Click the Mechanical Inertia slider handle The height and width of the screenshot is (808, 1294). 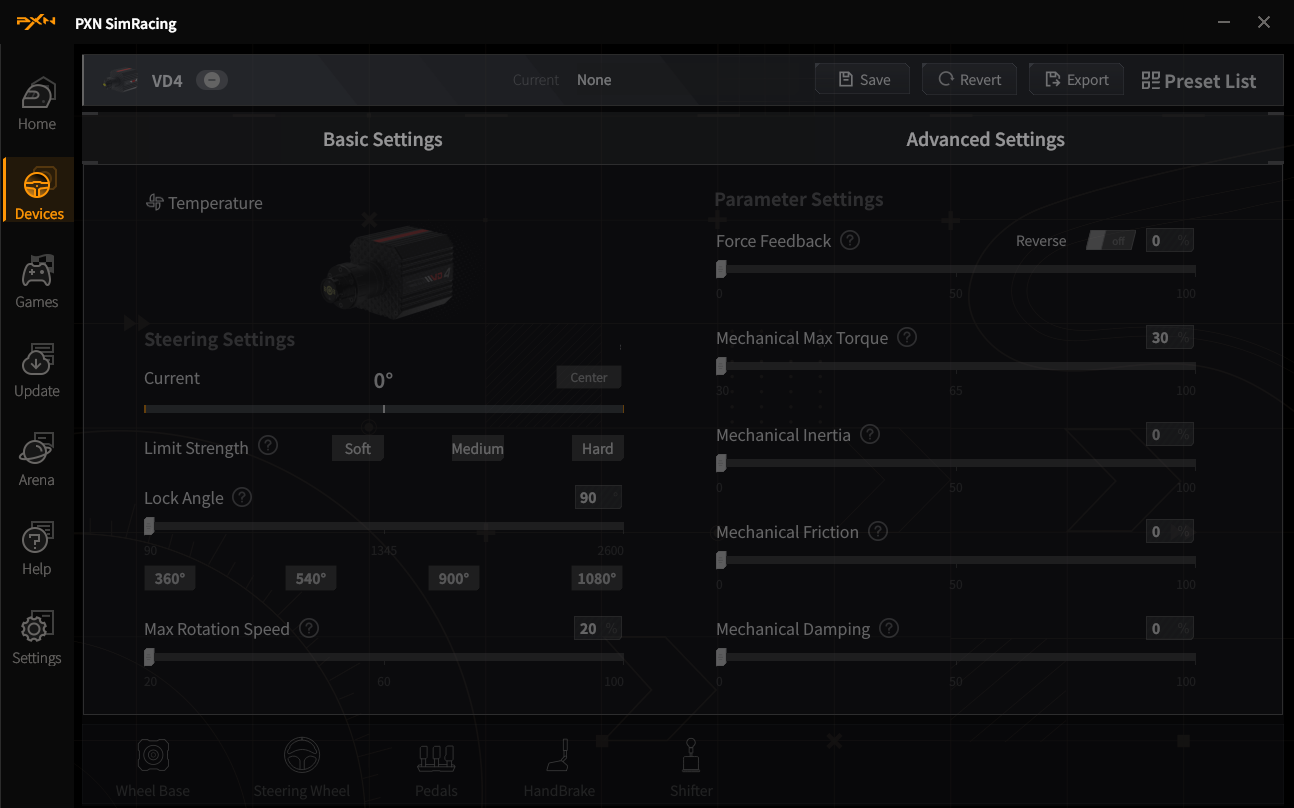tap(721, 463)
